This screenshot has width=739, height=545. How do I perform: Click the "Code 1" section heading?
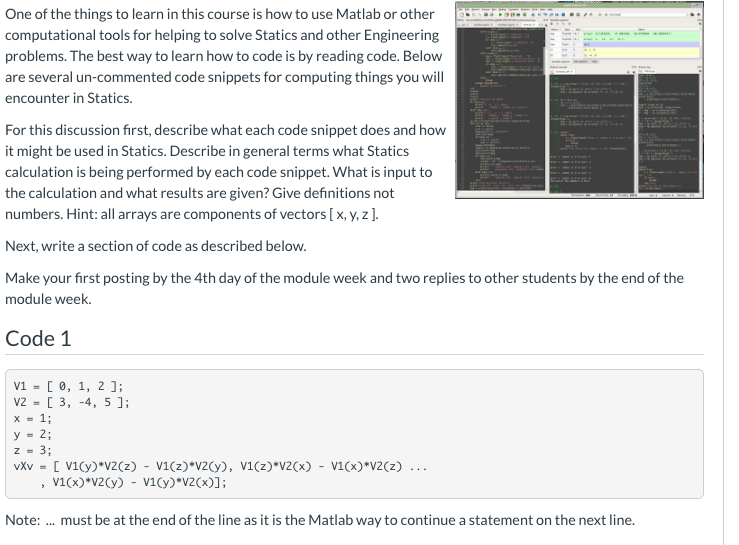click(38, 339)
